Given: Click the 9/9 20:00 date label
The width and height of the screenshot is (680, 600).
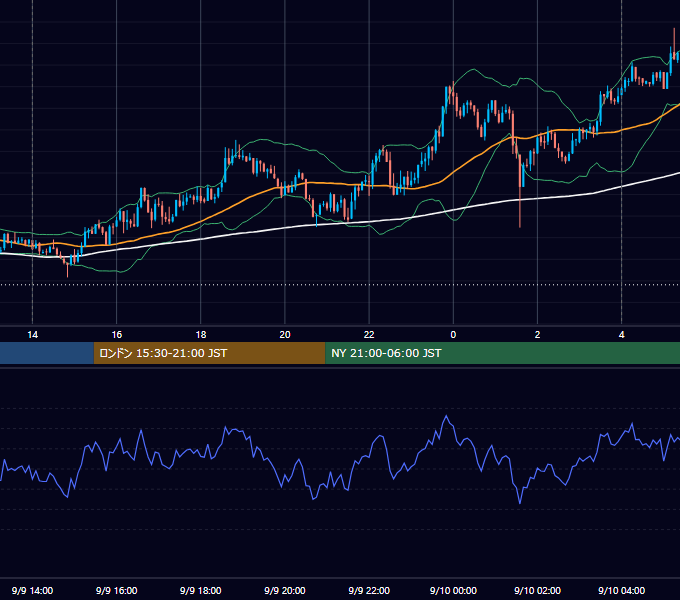Looking at the screenshot, I should tap(285, 591).
